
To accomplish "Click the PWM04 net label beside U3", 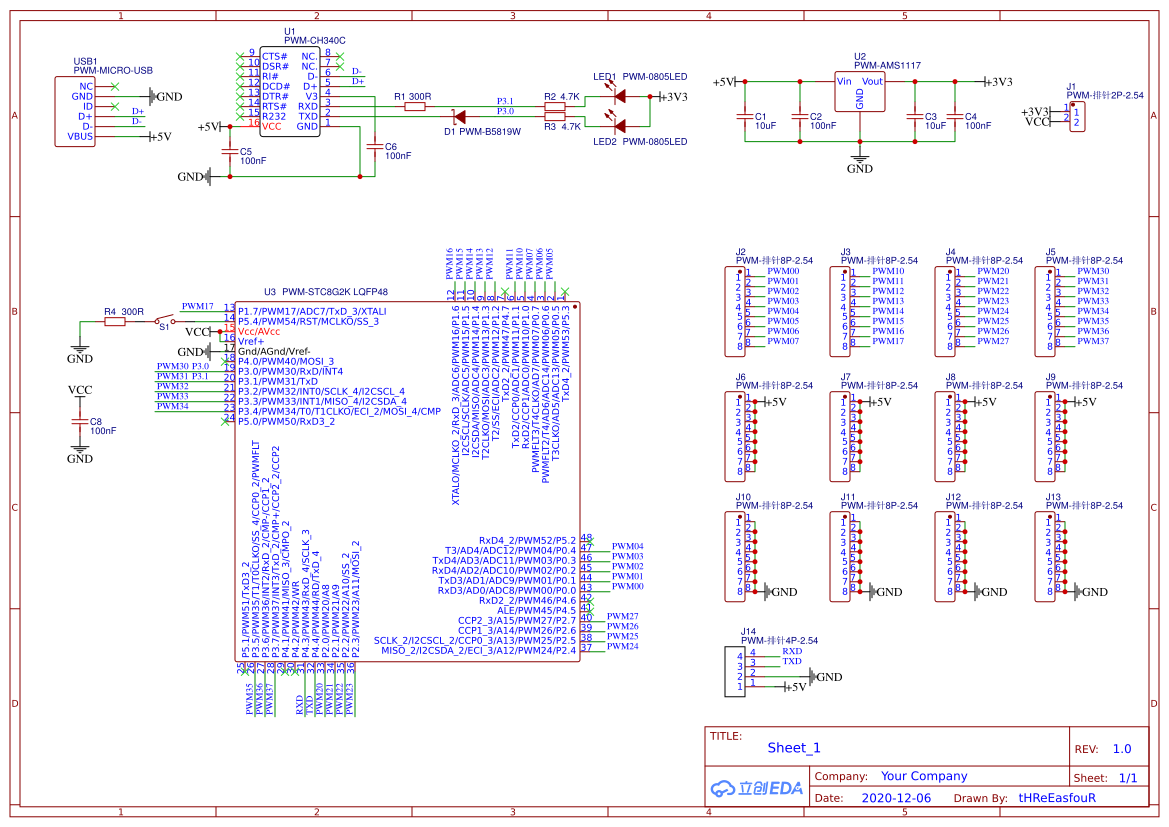I will tap(628, 547).
